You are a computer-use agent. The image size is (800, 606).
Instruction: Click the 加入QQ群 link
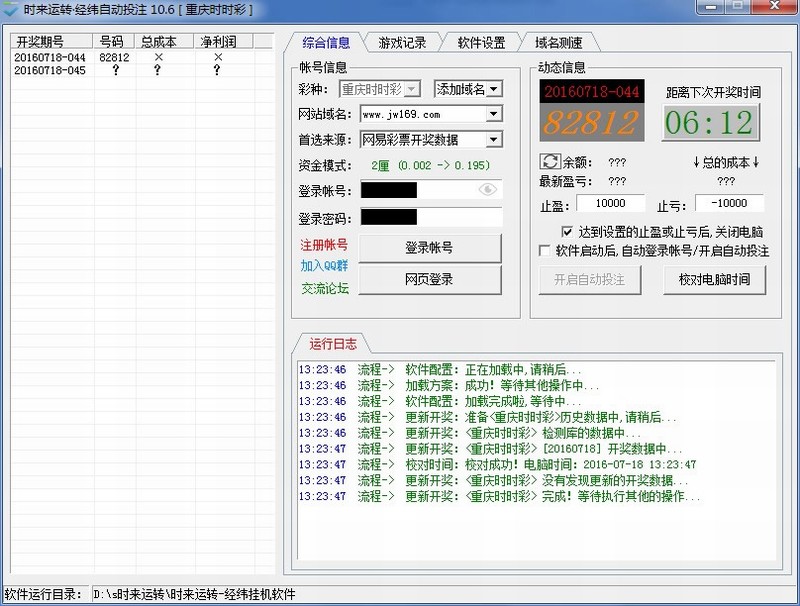(x=324, y=266)
